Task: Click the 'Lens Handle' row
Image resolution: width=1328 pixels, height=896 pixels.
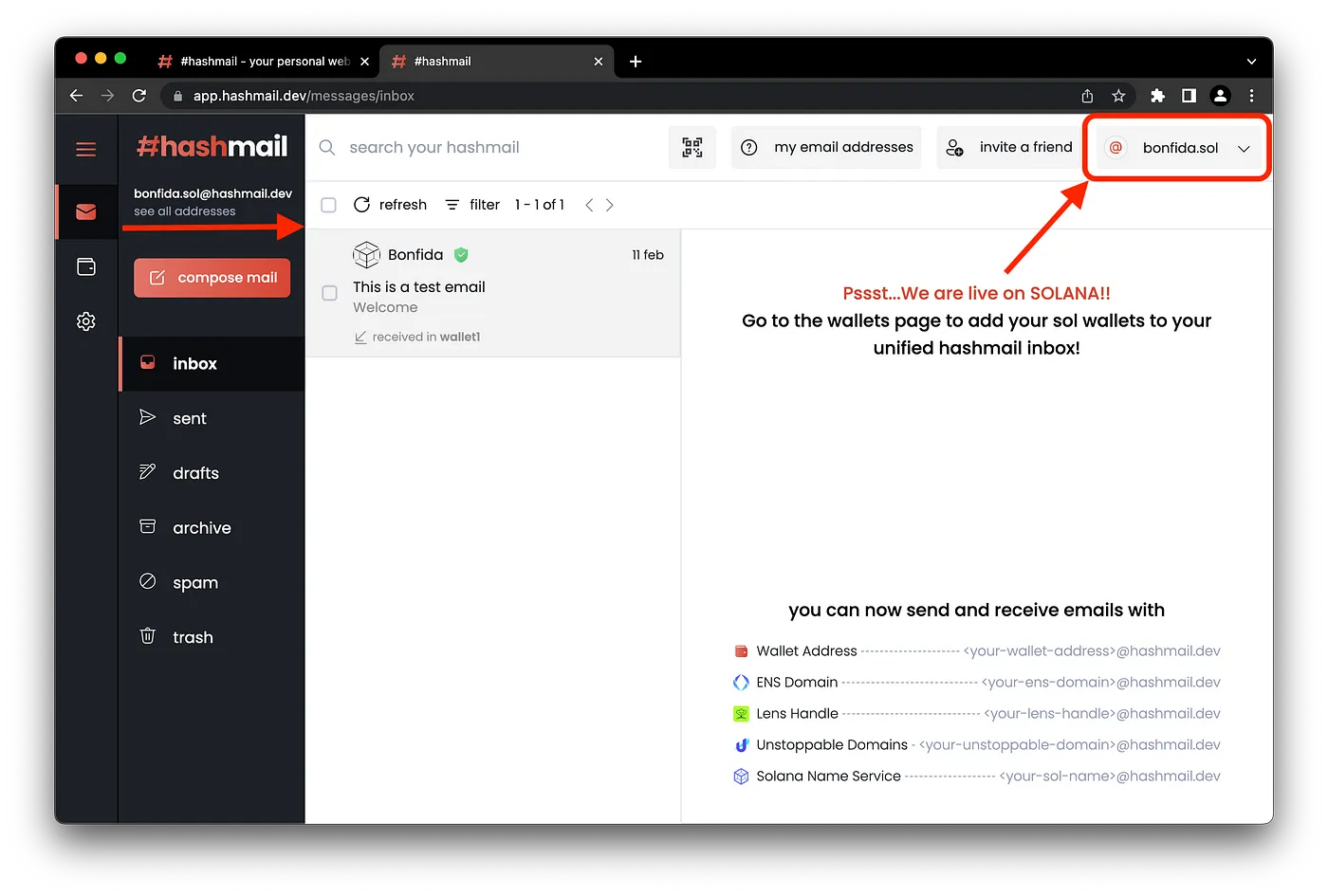Action: coord(977,714)
